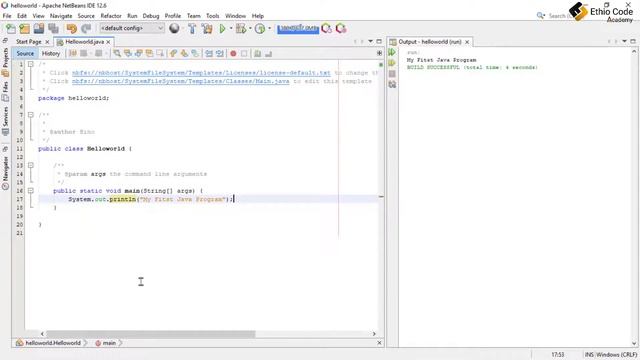Click Shift Line Left icon

click(209, 53)
